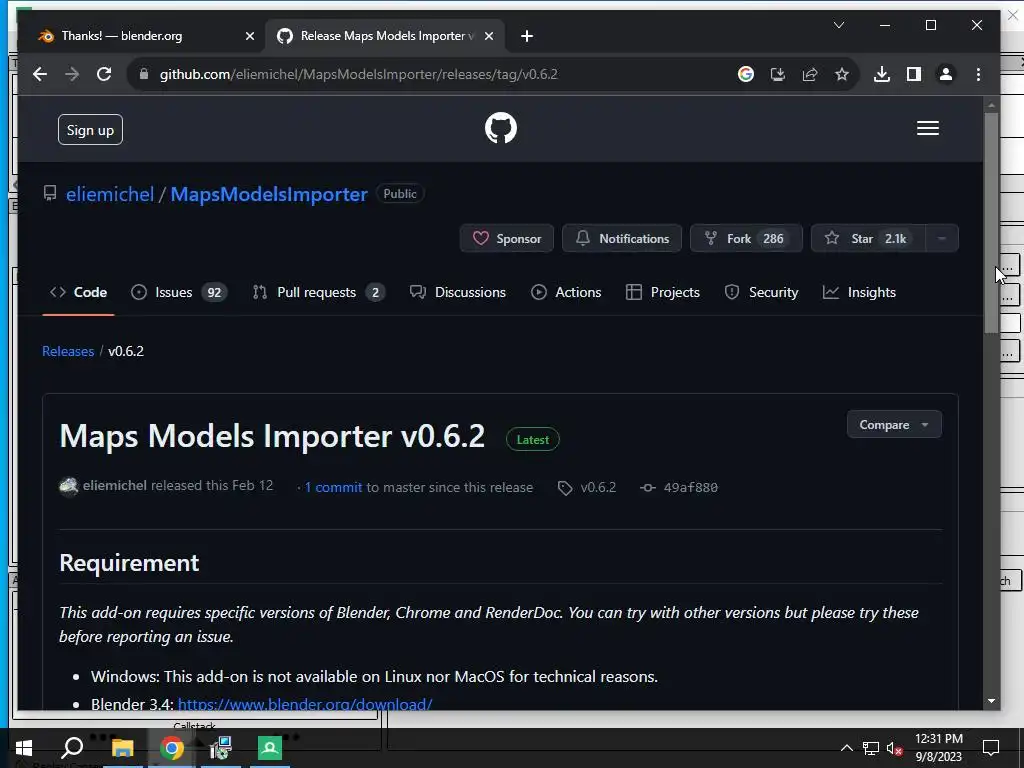1024x768 pixels.
Task: Click the address bar URL
Action: tap(359, 74)
